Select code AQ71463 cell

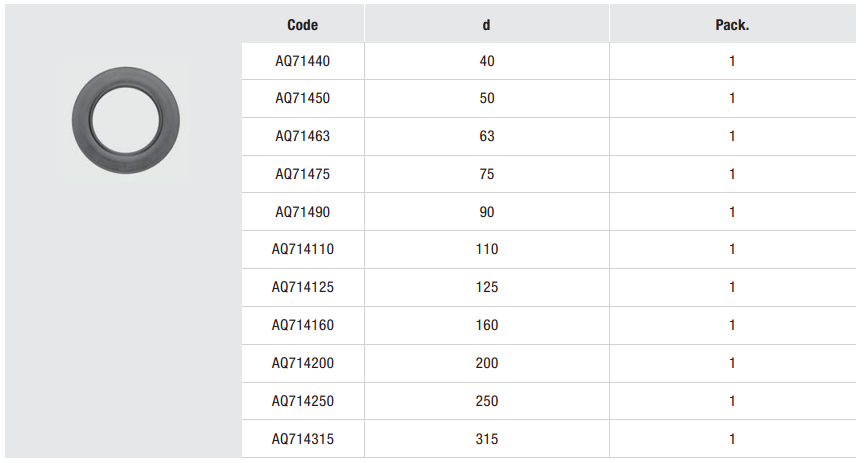pos(302,136)
